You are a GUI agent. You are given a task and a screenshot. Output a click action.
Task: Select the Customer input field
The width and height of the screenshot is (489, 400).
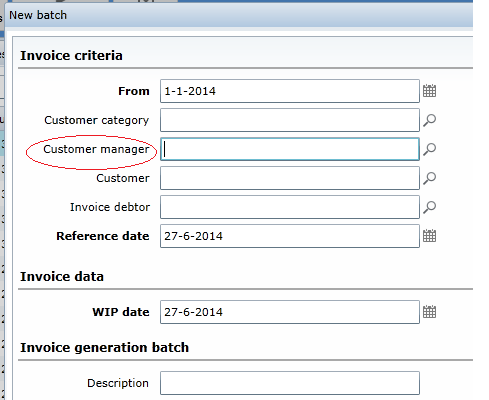(290, 178)
